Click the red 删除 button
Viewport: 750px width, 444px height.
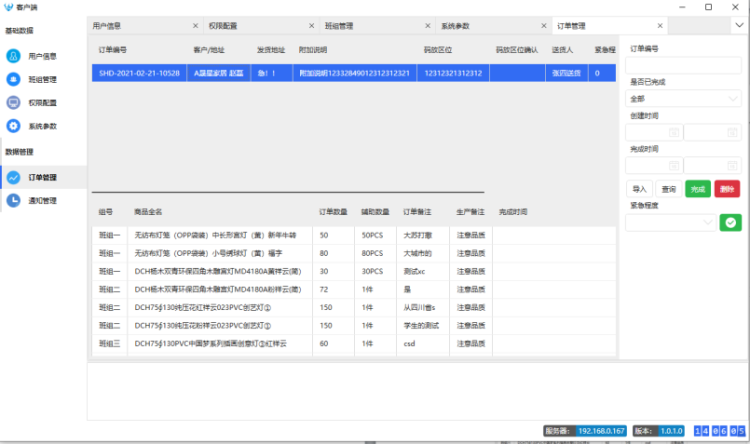click(728, 188)
